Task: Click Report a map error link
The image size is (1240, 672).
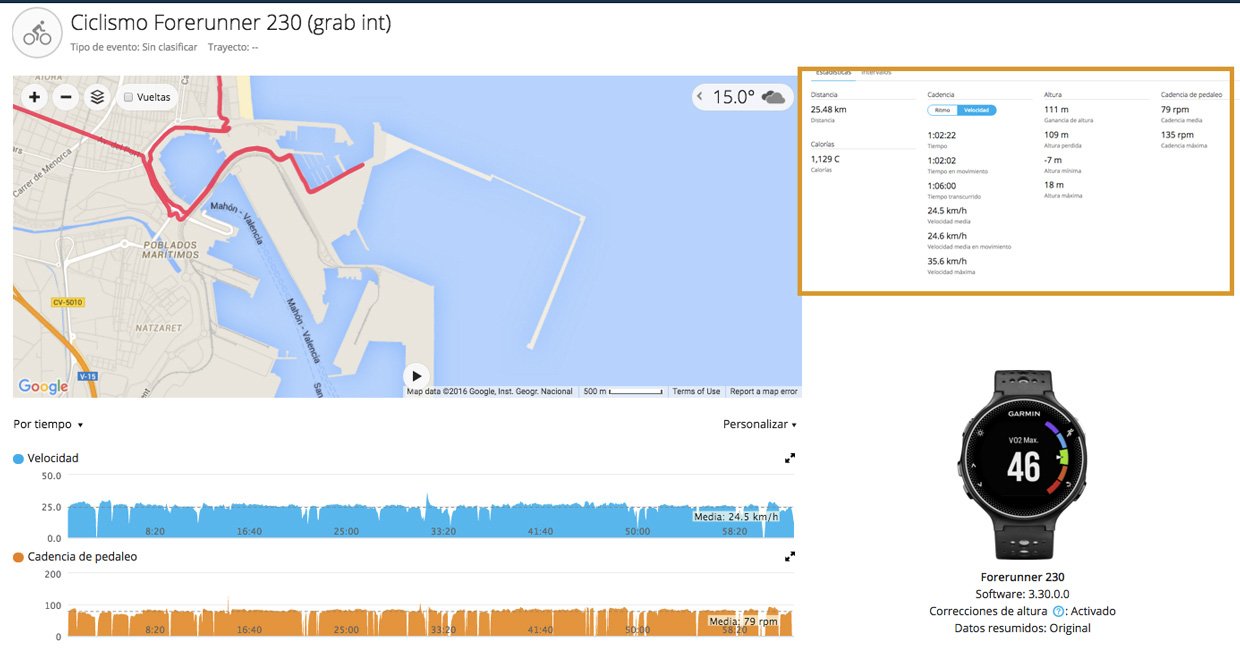Action: 763,391
